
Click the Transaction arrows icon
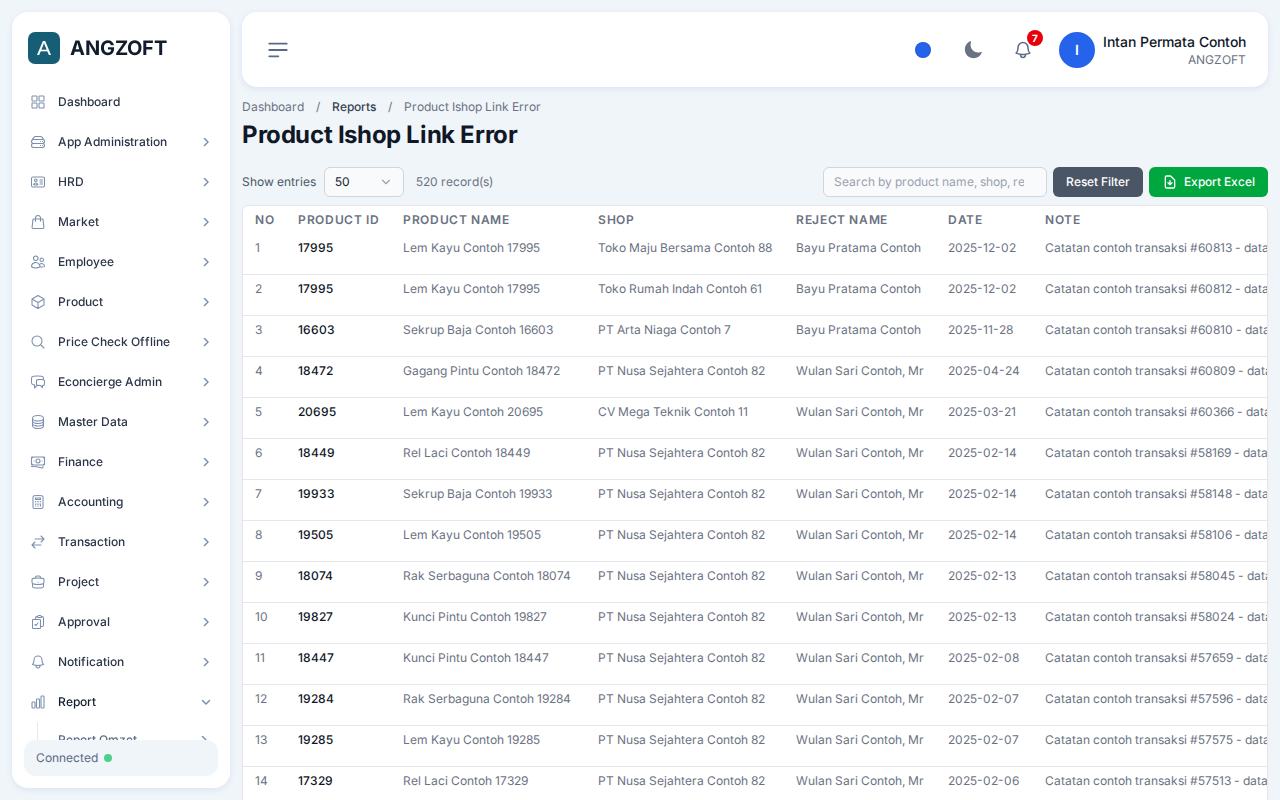[38, 542]
